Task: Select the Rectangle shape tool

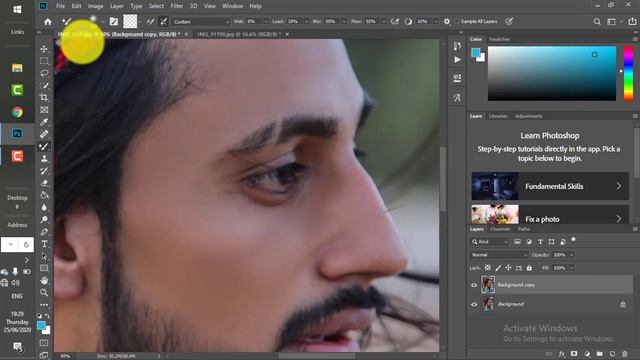Action: [x=44, y=268]
